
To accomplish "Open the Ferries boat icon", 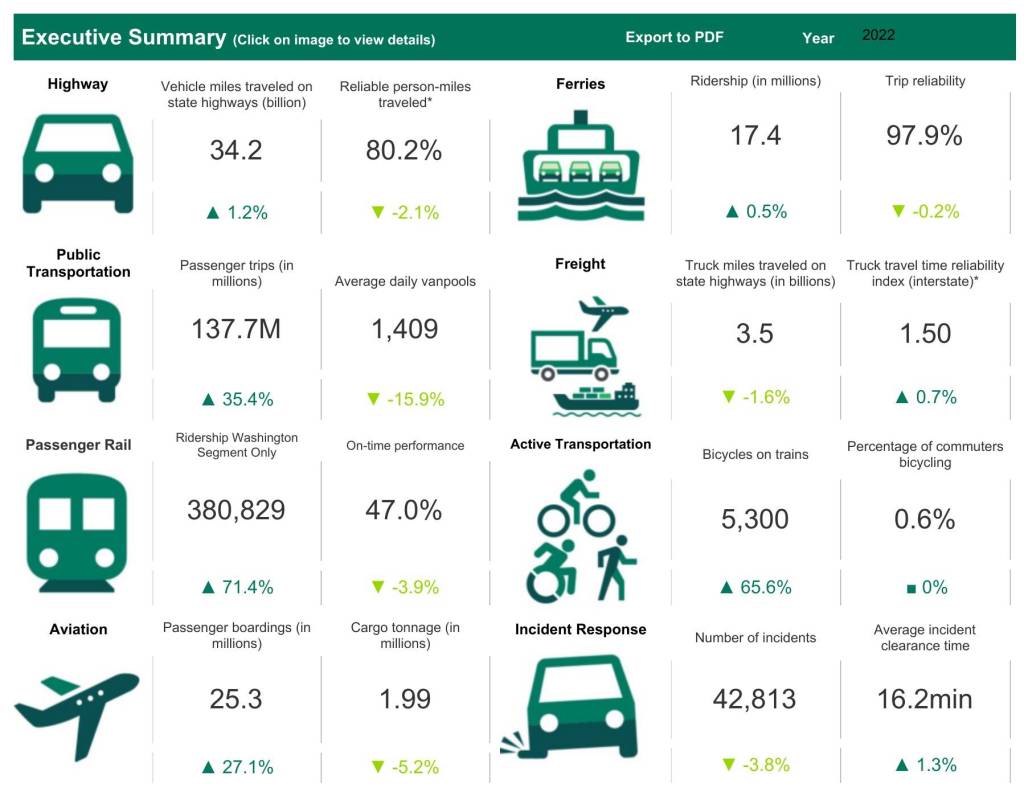I will pos(580,165).
